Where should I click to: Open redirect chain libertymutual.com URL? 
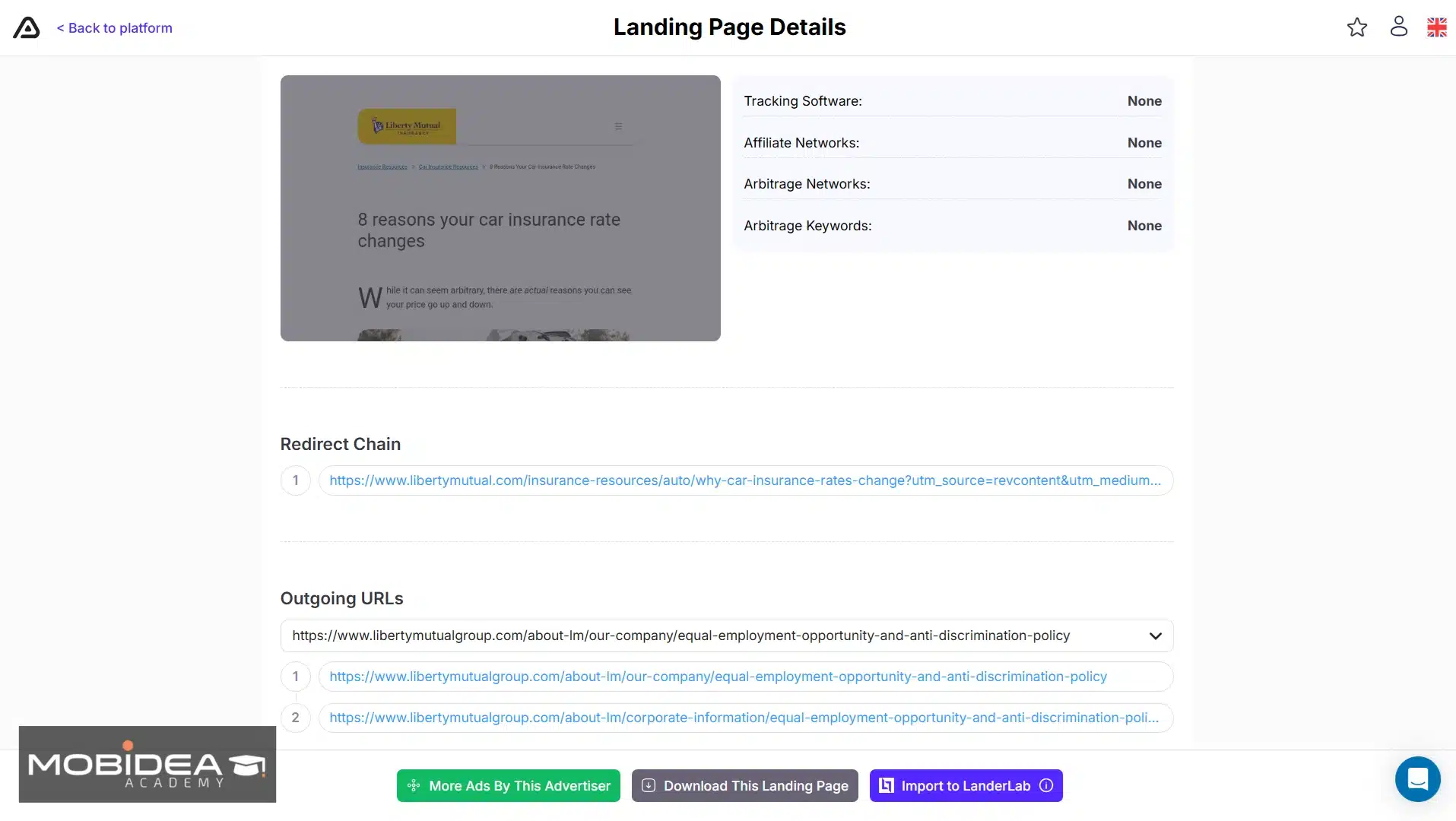point(745,480)
